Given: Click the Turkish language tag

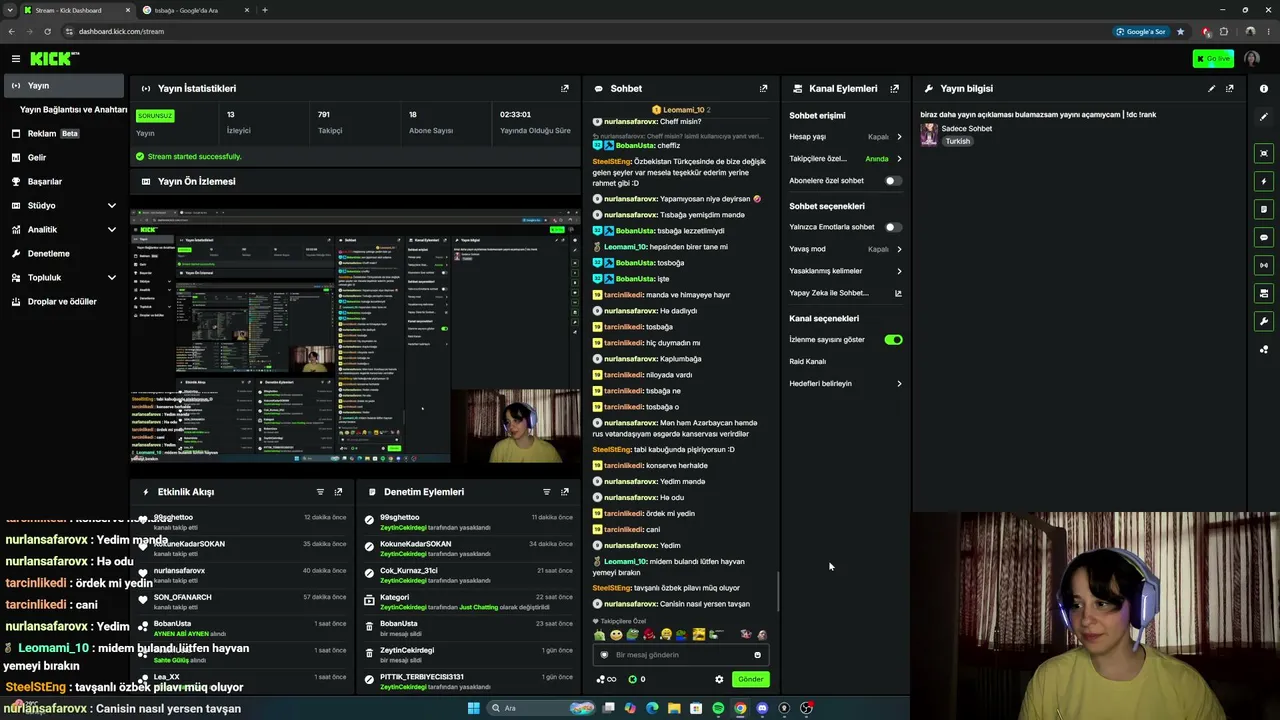Looking at the screenshot, I should point(958,141).
